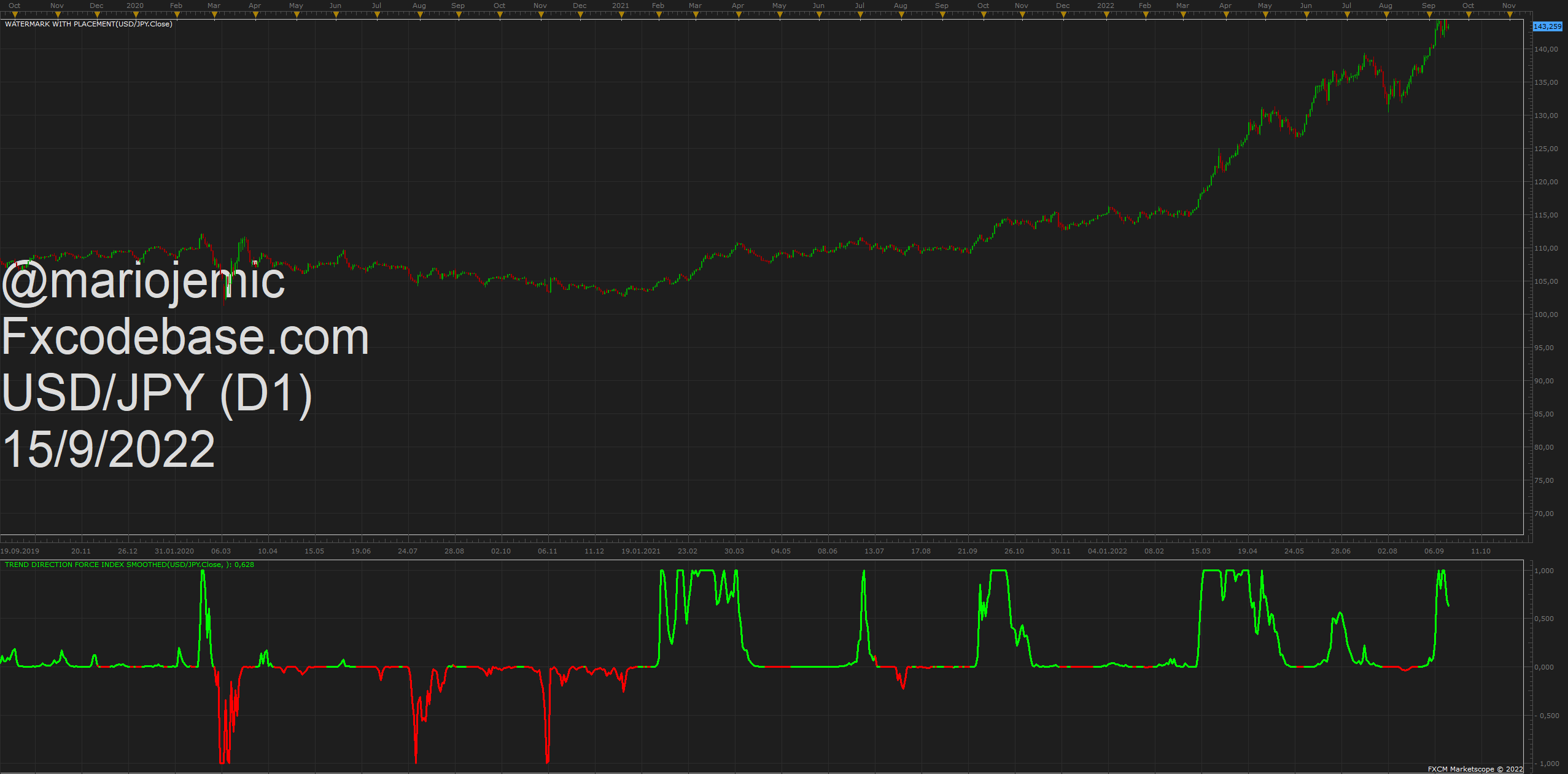Click the 24.07 date on time axis
This screenshot has width=1568, height=774.
pos(408,551)
